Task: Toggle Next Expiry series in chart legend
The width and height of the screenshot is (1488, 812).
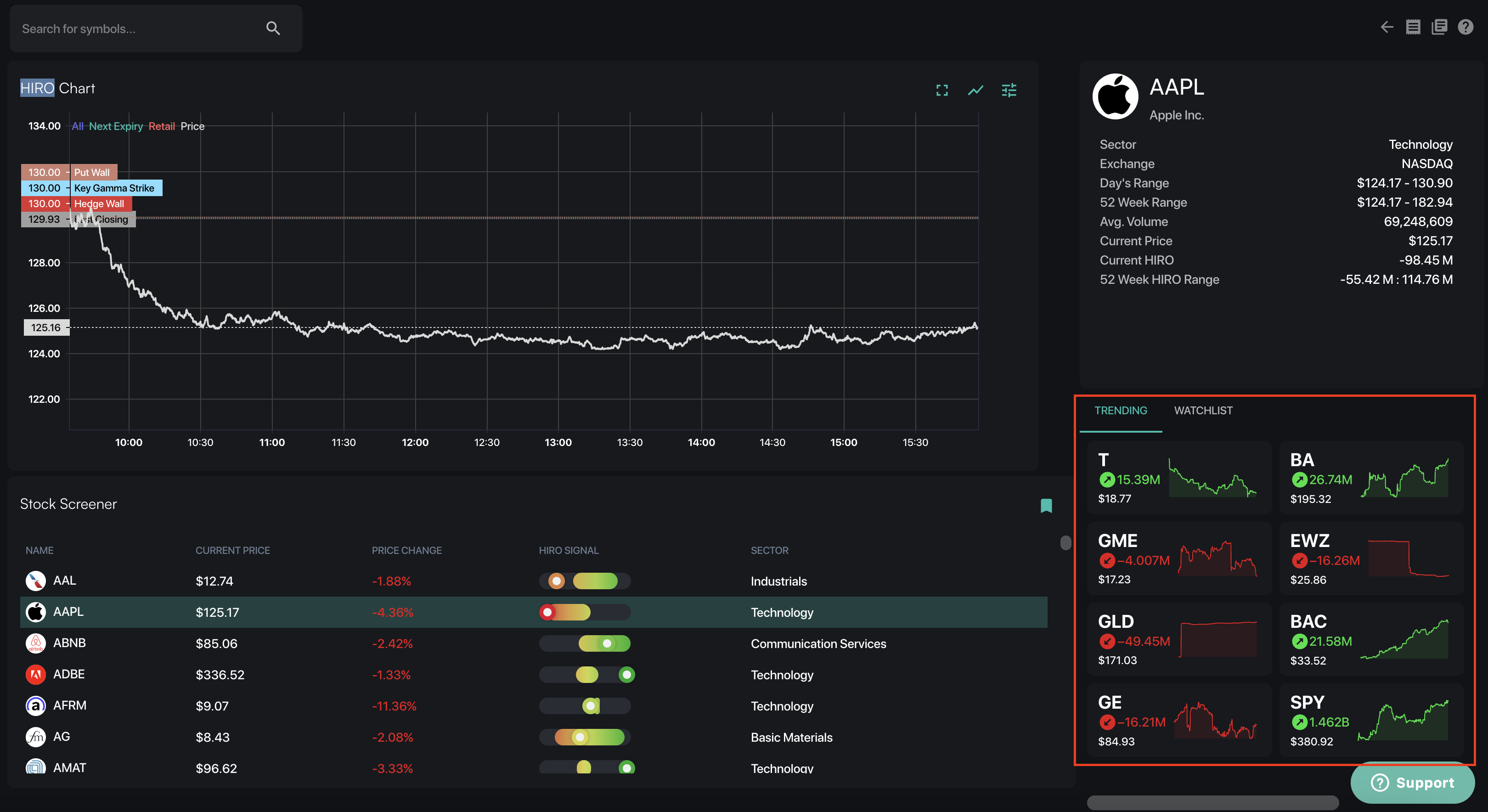Action: tap(116, 126)
